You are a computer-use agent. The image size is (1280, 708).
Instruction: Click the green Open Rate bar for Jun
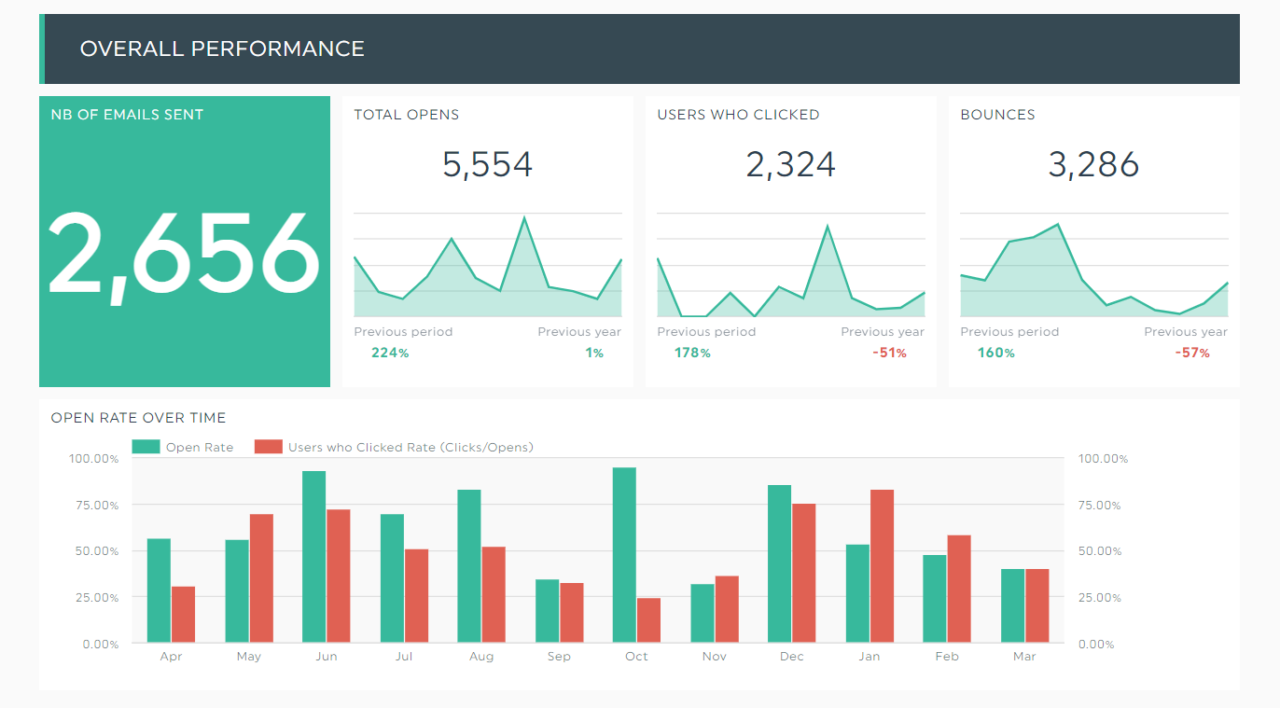click(314, 557)
